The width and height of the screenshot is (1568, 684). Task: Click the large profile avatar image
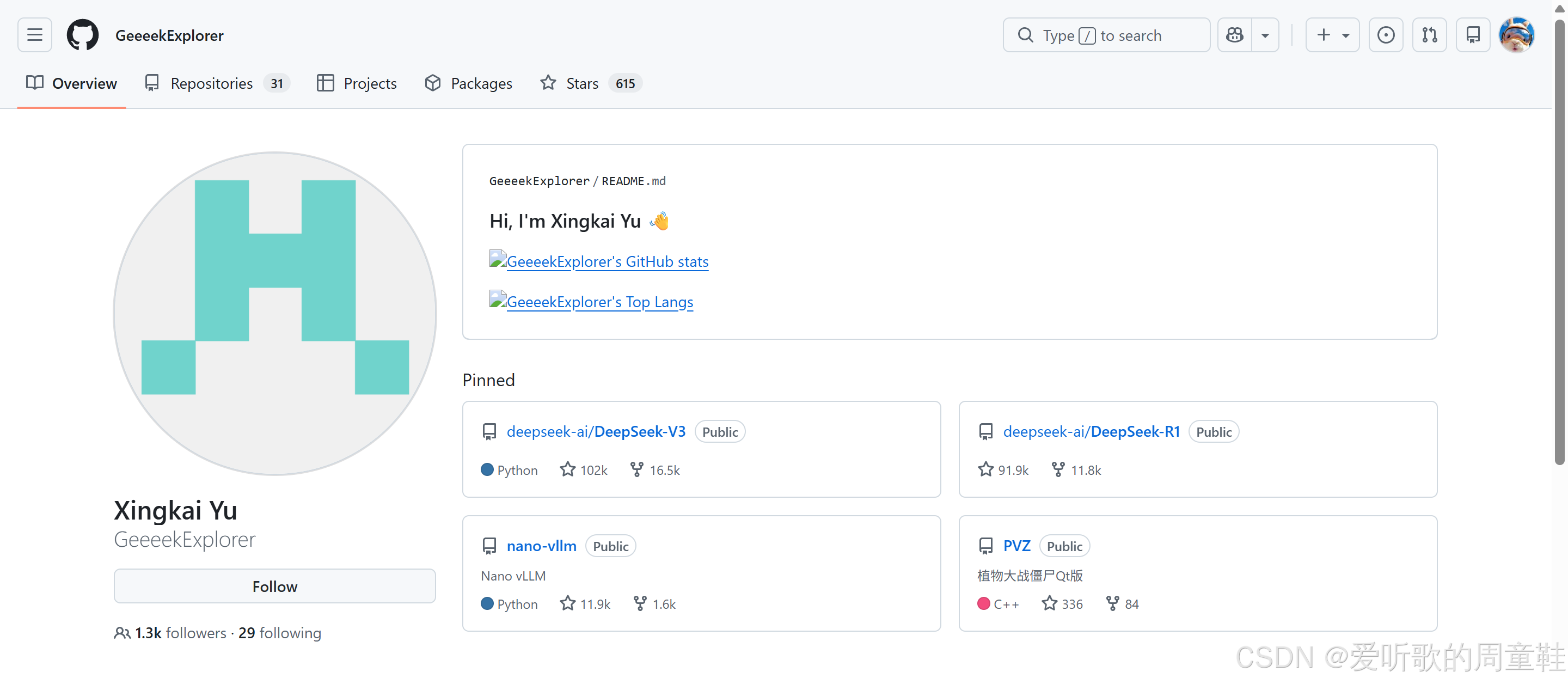coord(274,314)
